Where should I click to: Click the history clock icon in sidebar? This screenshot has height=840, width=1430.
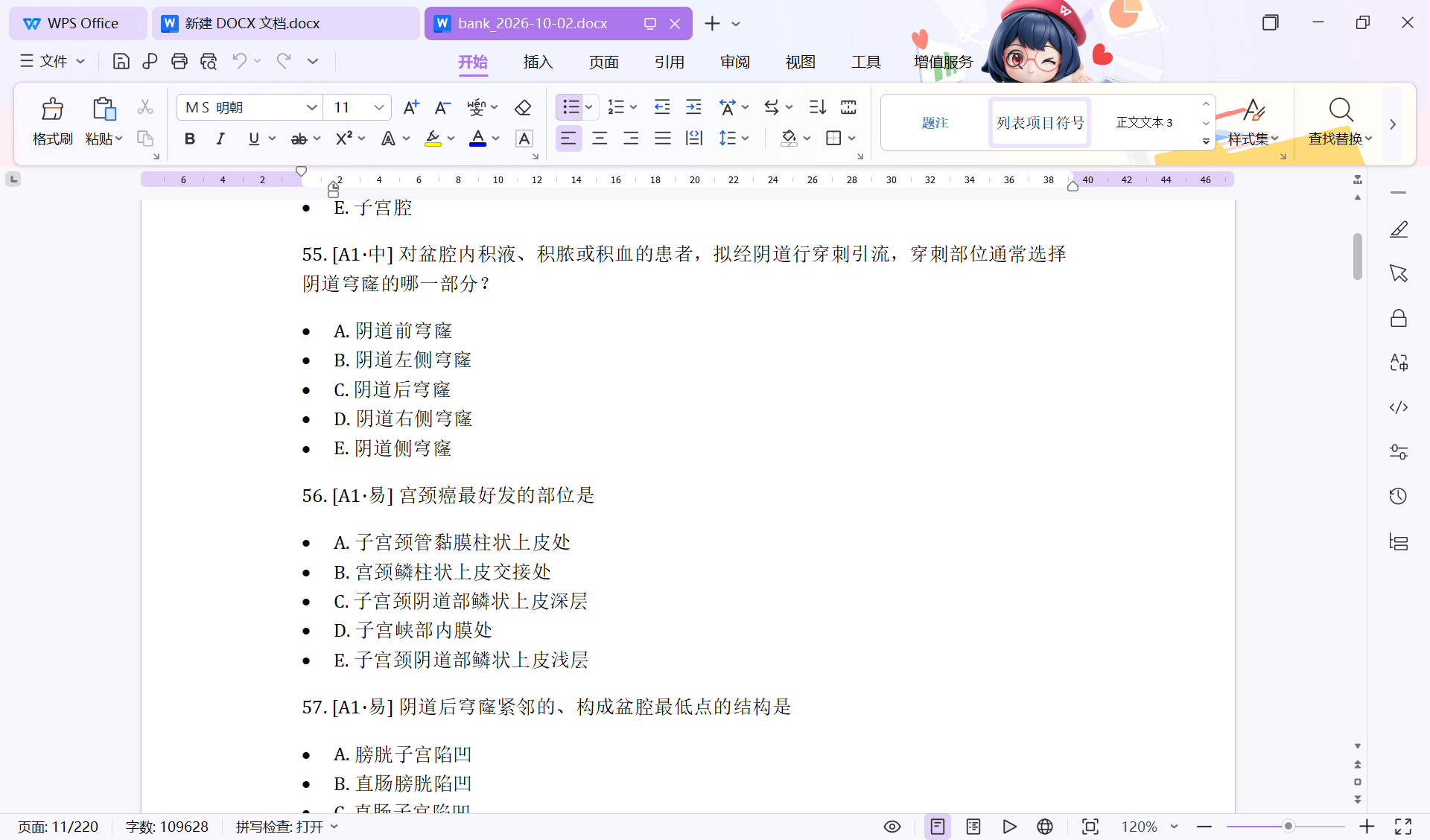pos(1399,496)
